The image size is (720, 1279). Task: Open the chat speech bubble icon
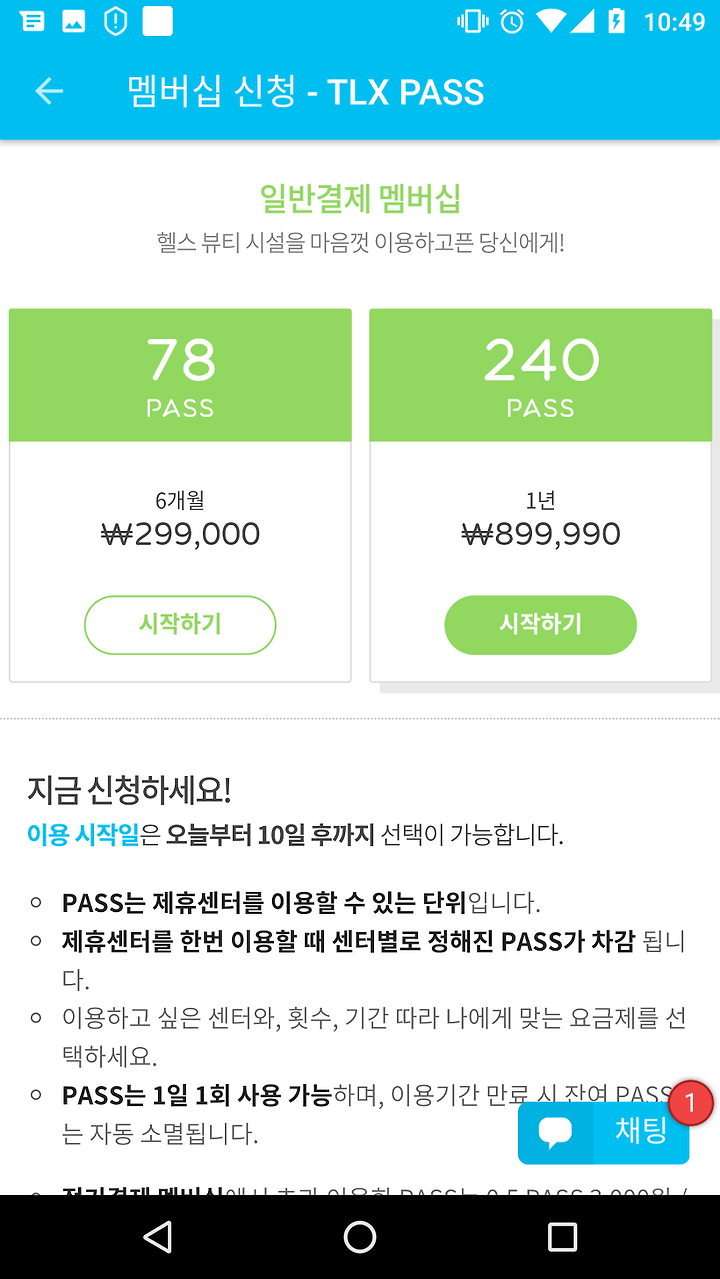[555, 1132]
